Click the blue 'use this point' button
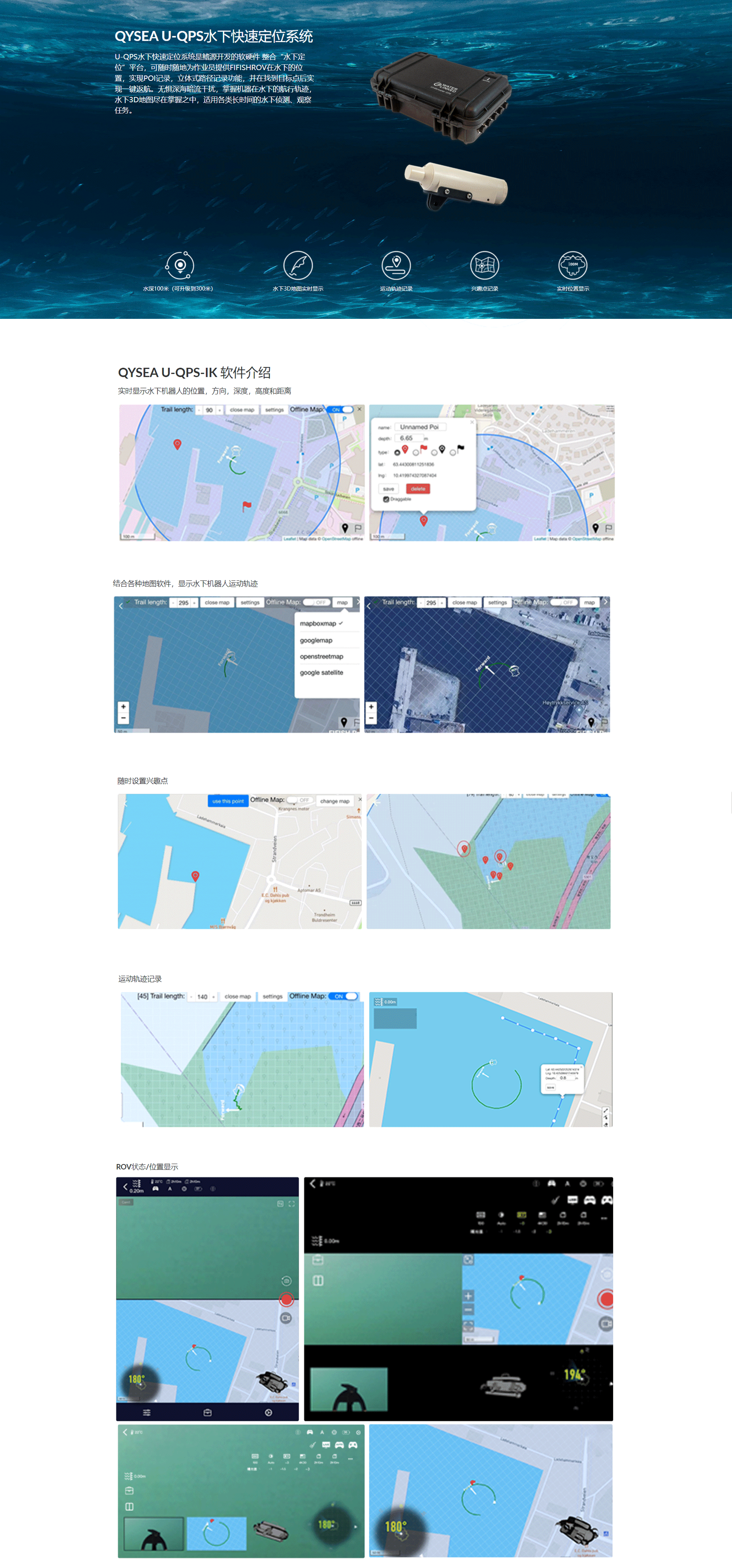The image size is (732, 1568). (228, 801)
